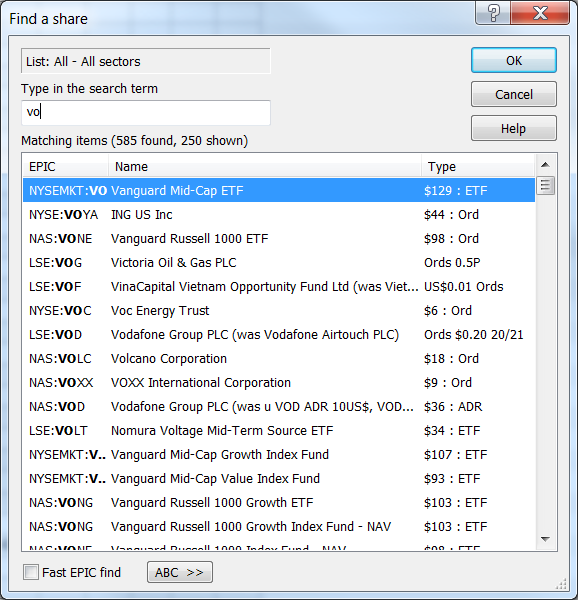
Task: Click the ABC >> button
Action: click(180, 572)
